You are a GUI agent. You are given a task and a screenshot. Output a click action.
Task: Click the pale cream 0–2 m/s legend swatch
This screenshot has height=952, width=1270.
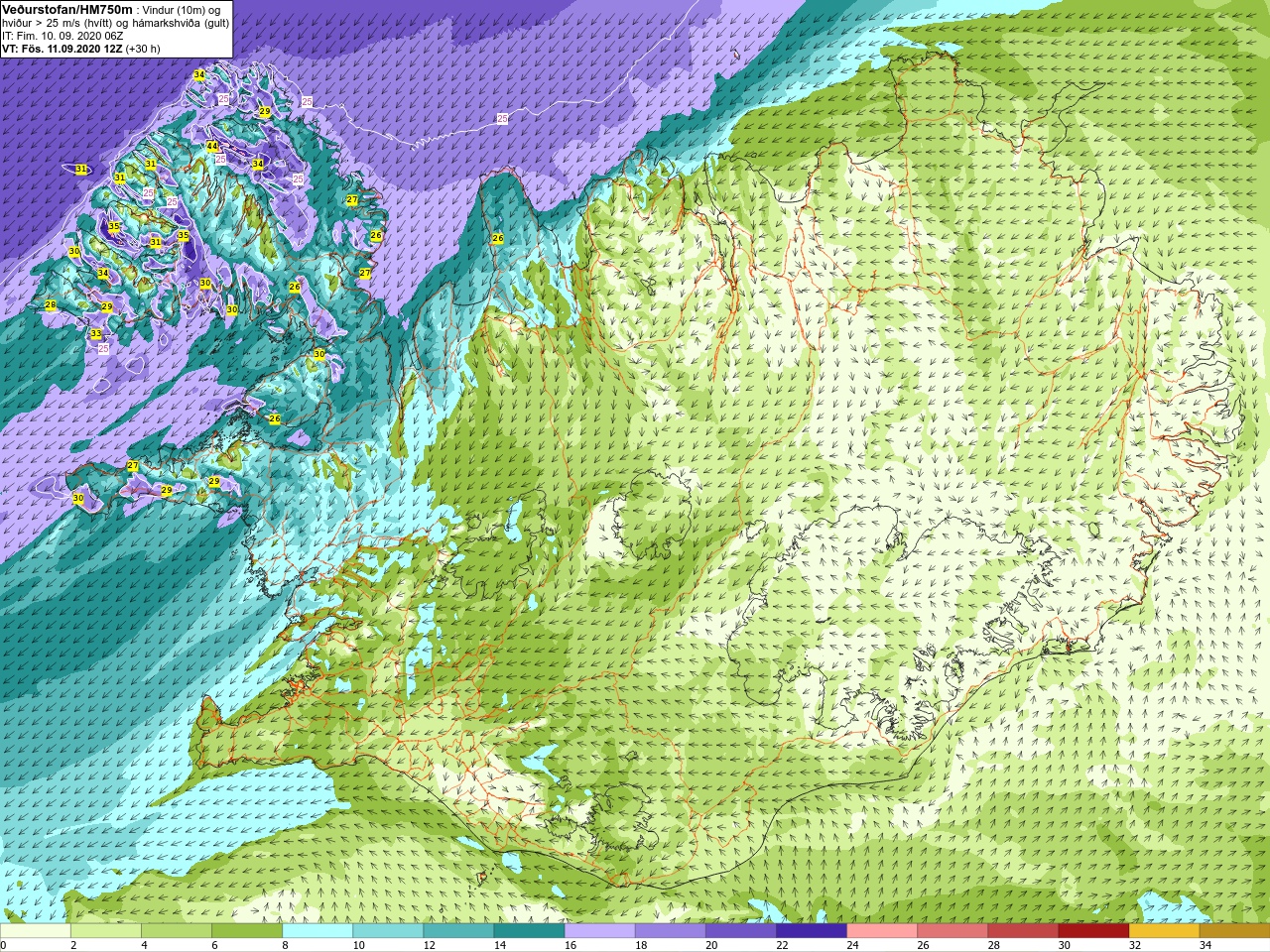point(36,931)
